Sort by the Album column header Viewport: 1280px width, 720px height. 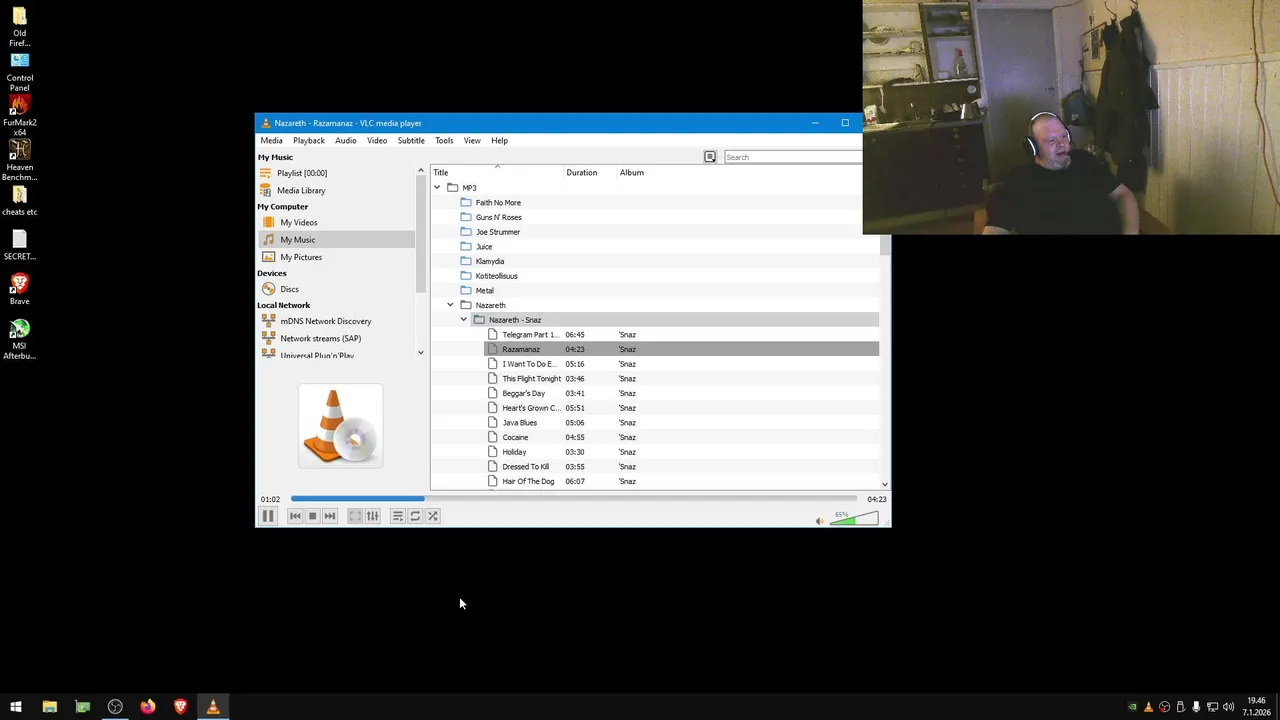point(631,172)
